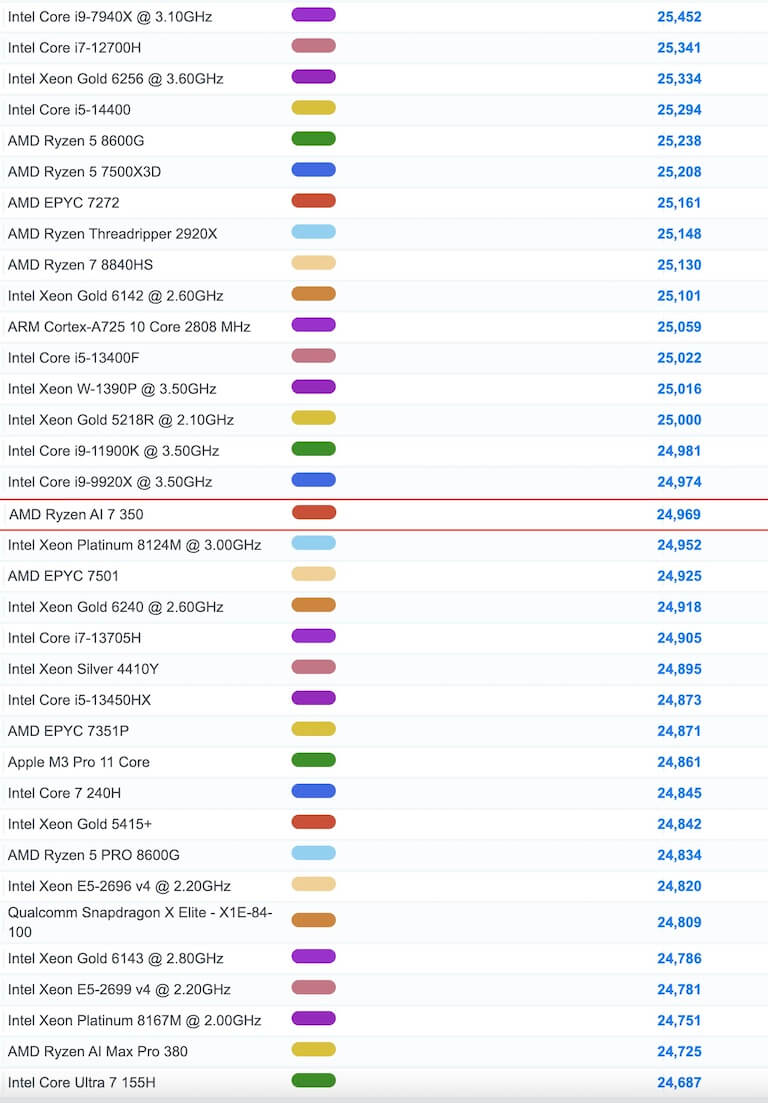Click the score 25,000 for Xeon Gold 5218R

[679, 420]
